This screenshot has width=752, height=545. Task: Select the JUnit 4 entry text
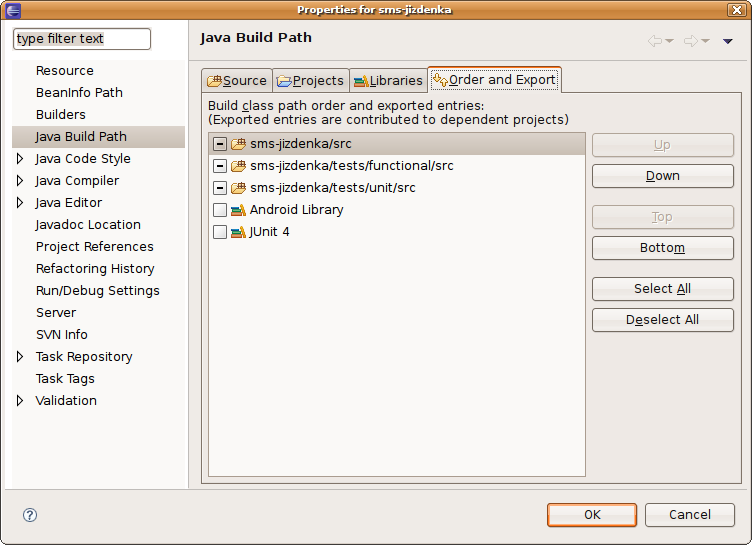[269, 232]
